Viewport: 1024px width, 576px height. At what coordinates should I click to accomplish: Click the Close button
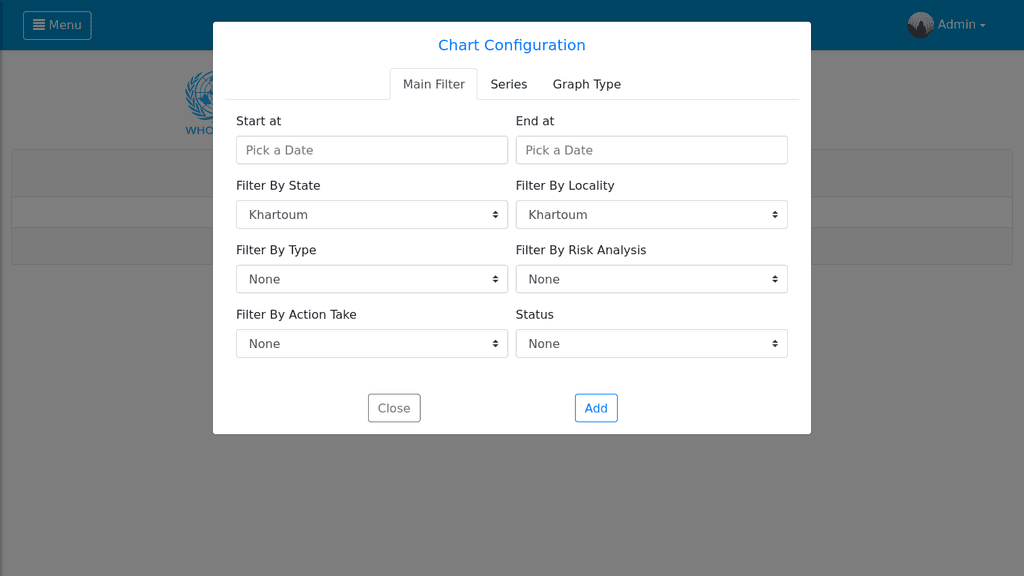[x=394, y=408]
